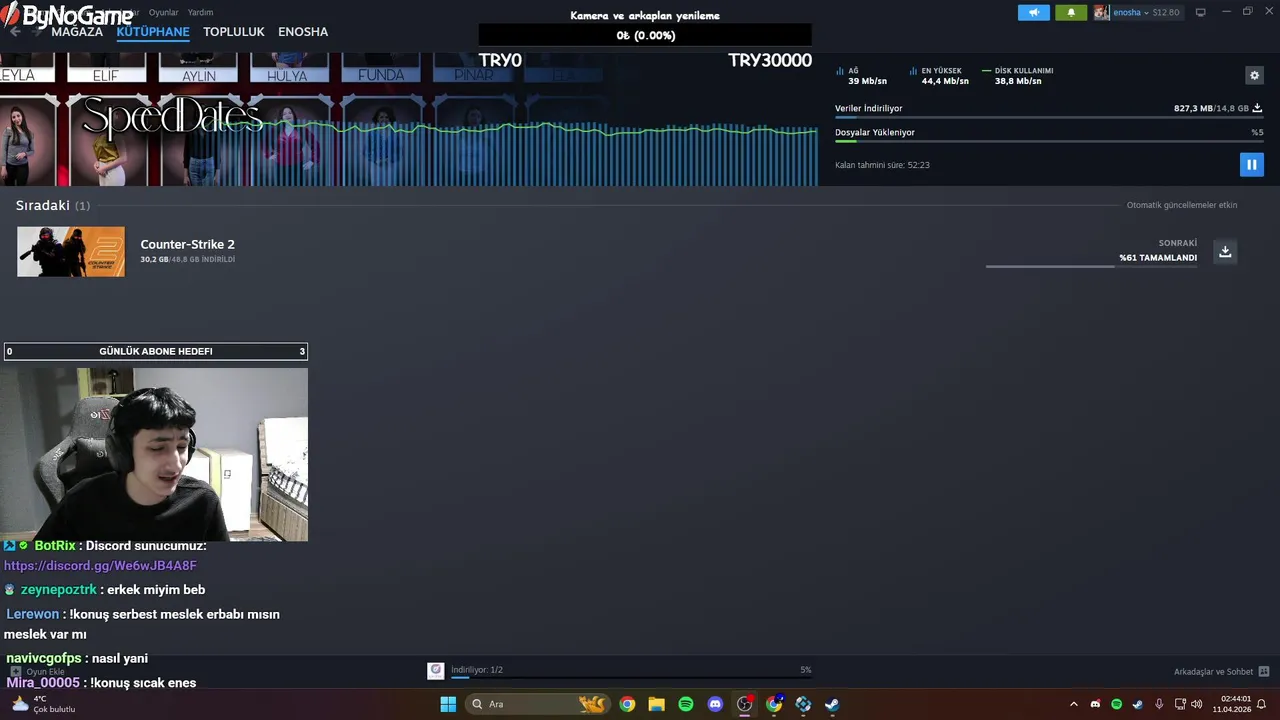Open the Windows Start menu
1280x720 pixels.
point(448,704)
